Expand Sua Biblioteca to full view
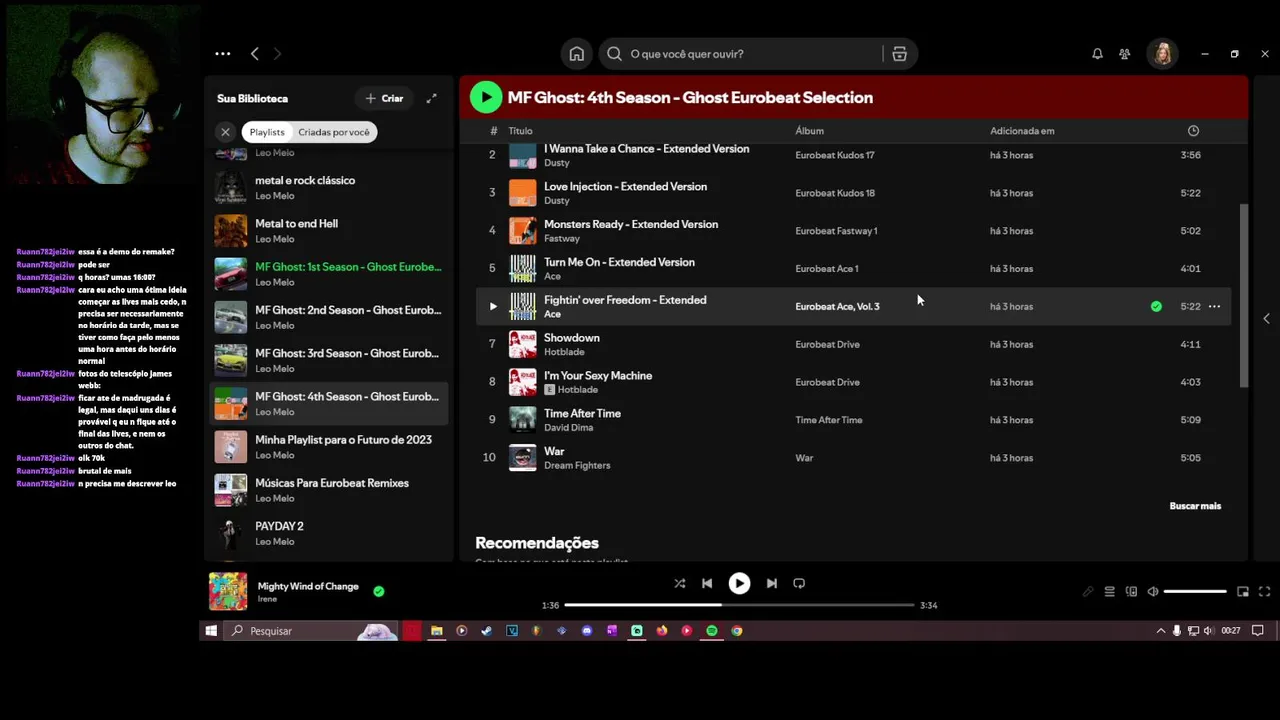The width and height of the screenshot is (1280, 720). pyautogui.click(x=431, y=98)
